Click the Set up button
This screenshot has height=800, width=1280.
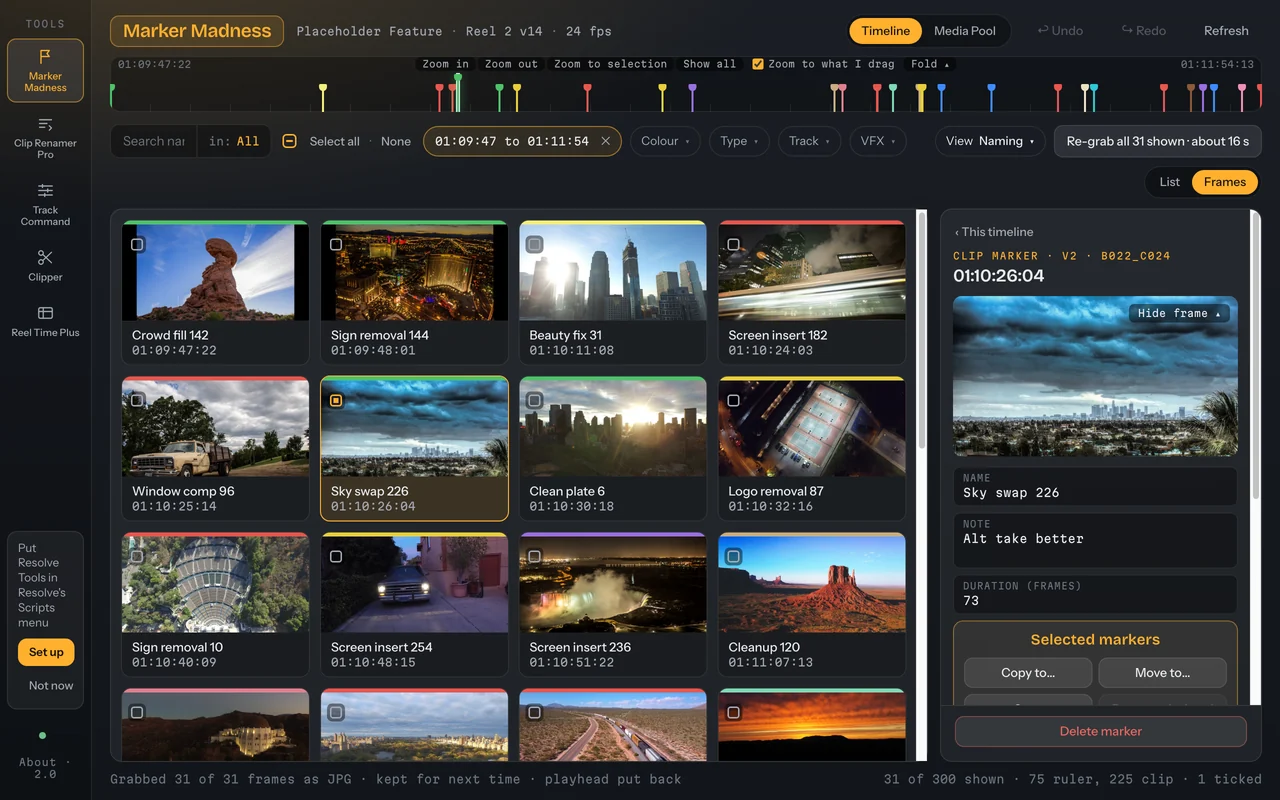[x=46, y=652]
